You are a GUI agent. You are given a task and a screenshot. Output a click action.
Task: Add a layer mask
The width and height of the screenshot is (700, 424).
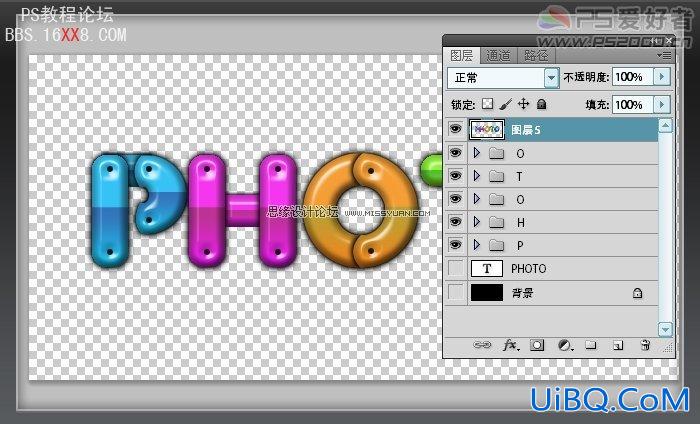tap(537, 345)
